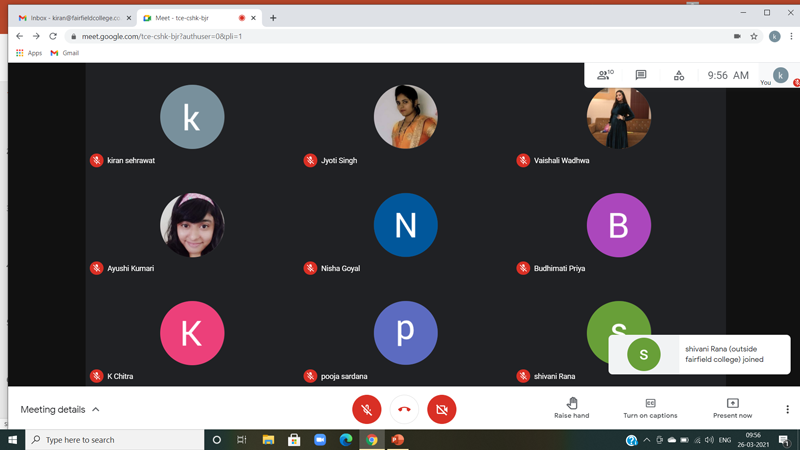Expand Meeting details chevron
Image resolution: width=800 pixels, height=450 pixels.
point(96,409)
